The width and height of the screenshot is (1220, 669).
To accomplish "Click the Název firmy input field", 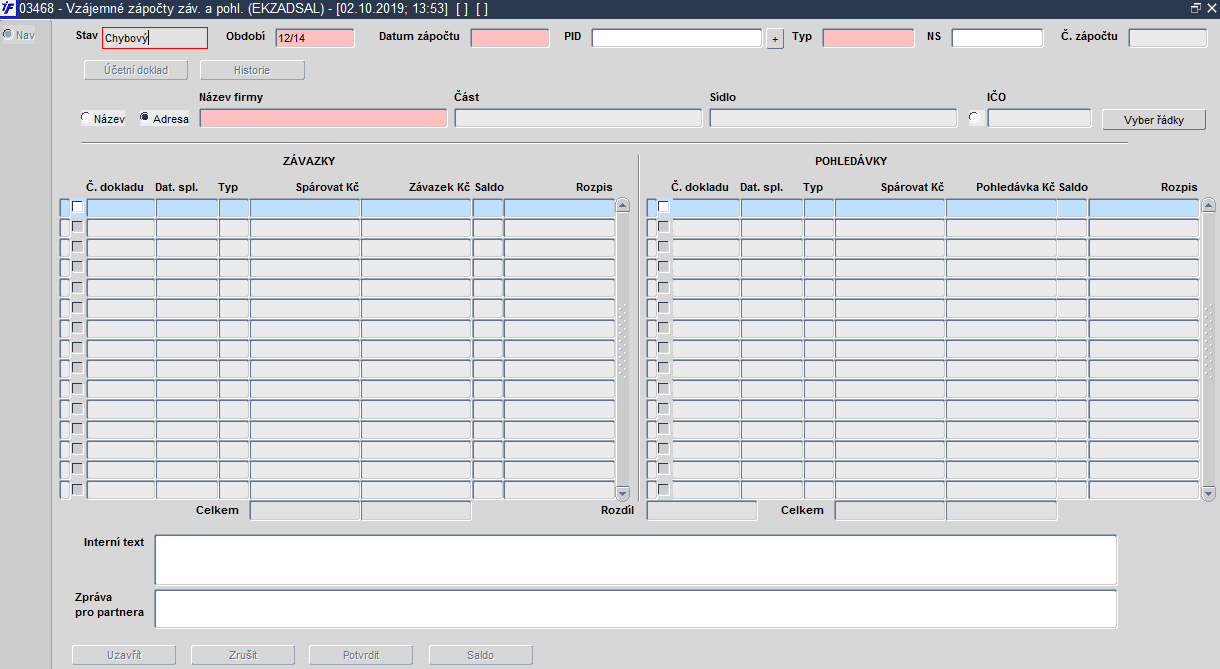I will click(x=324, y=118).
